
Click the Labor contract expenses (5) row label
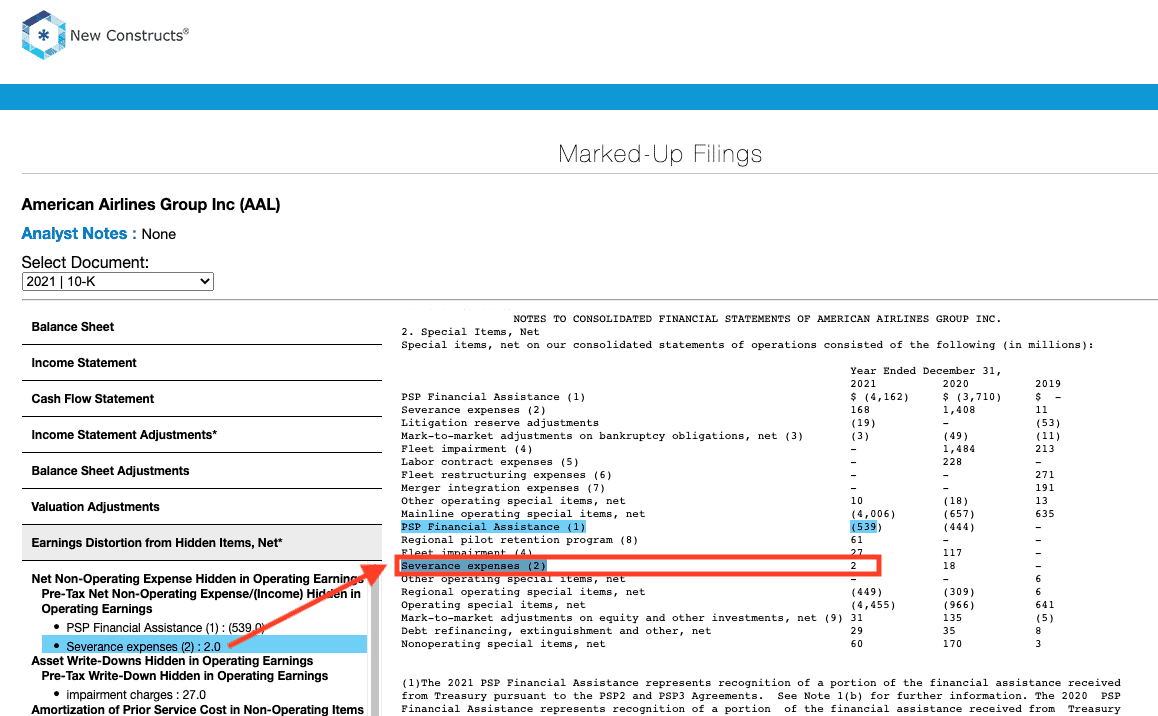[490, 462]
